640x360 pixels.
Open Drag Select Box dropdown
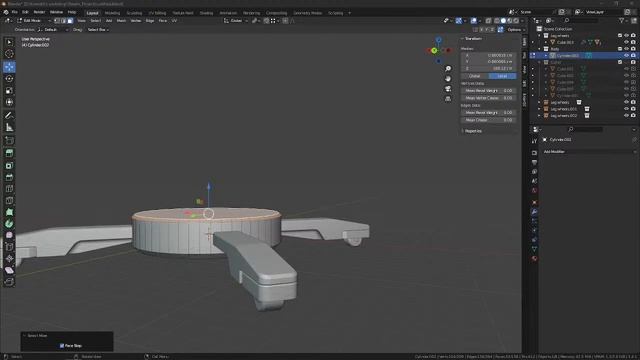[98, 30]
